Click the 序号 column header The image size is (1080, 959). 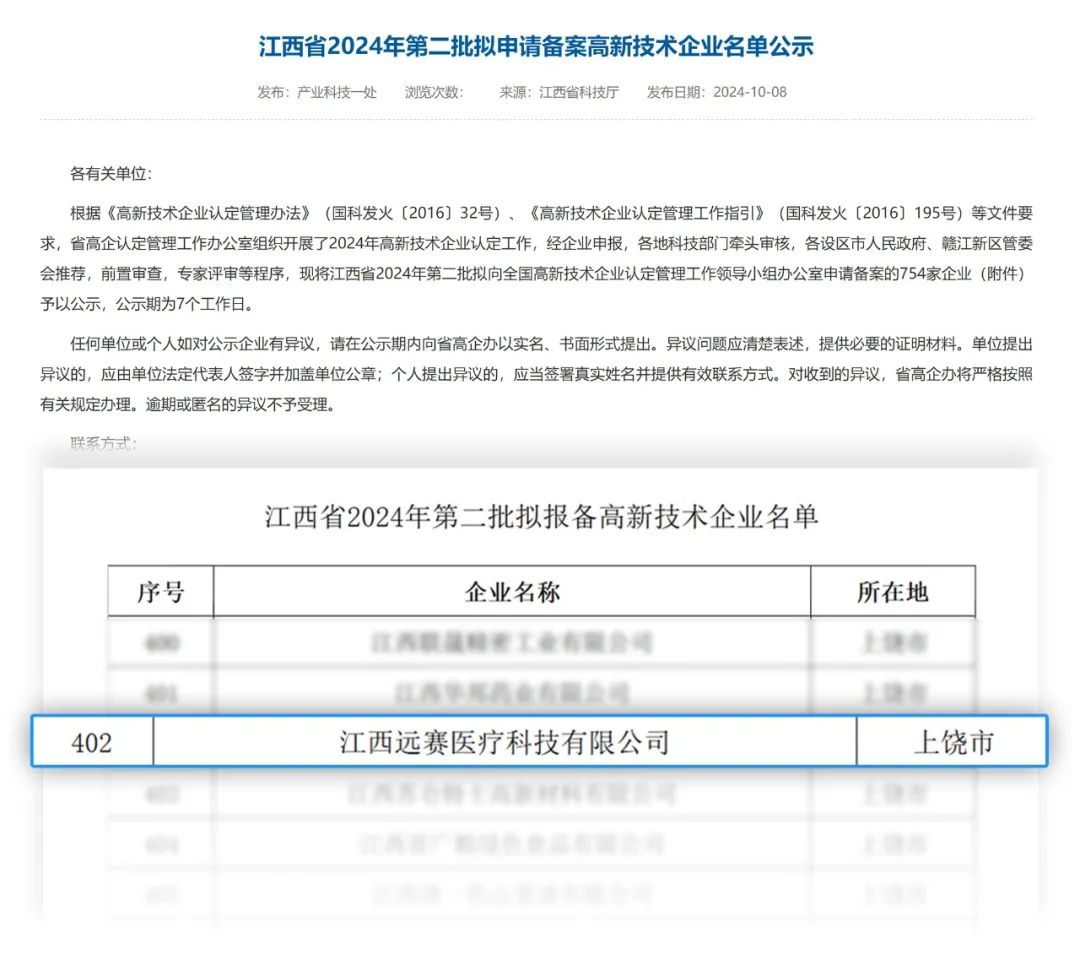click(160, 592)
